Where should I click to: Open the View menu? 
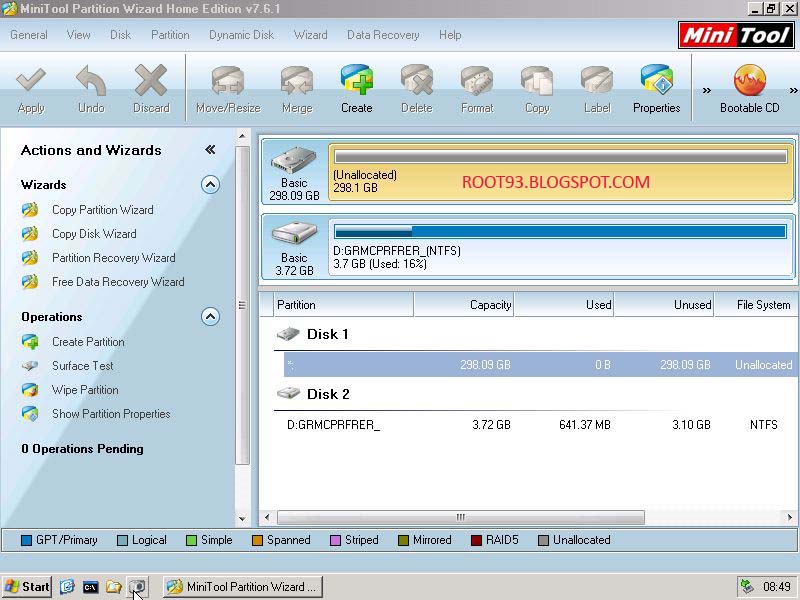tap(79, 35)
